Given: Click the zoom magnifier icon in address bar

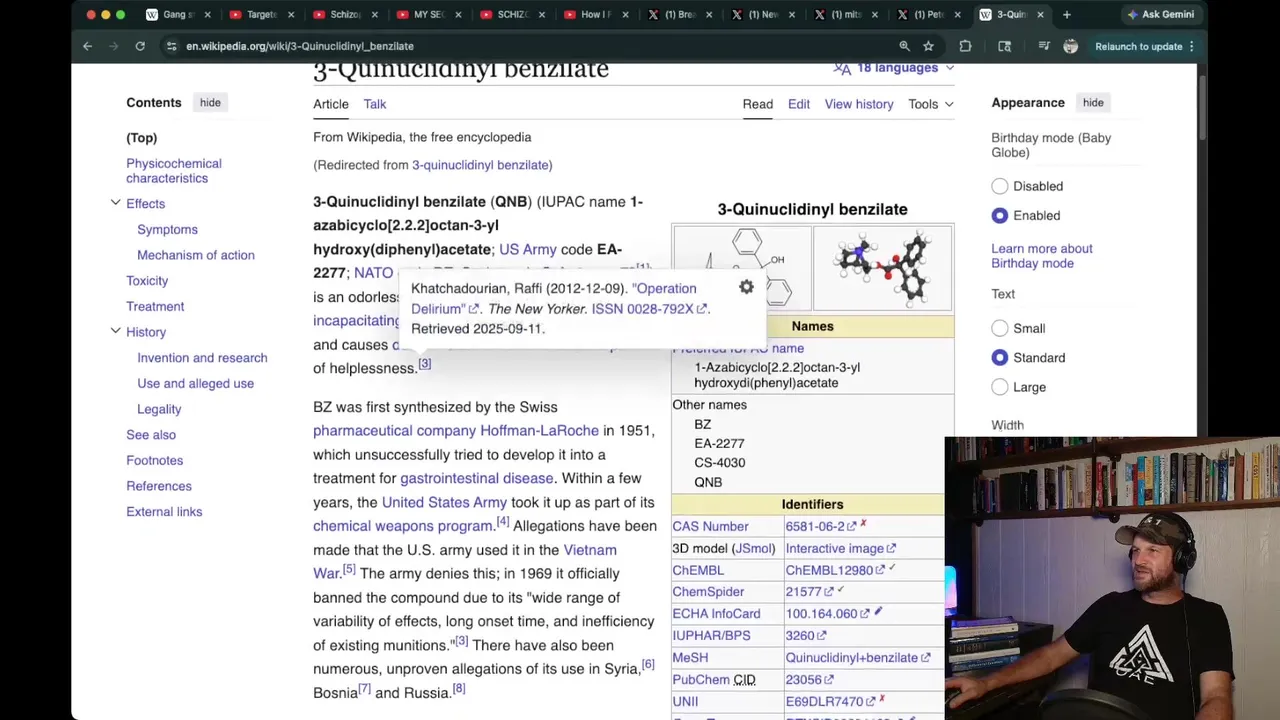Looking at the screenshot, I should tap(904, 46).
